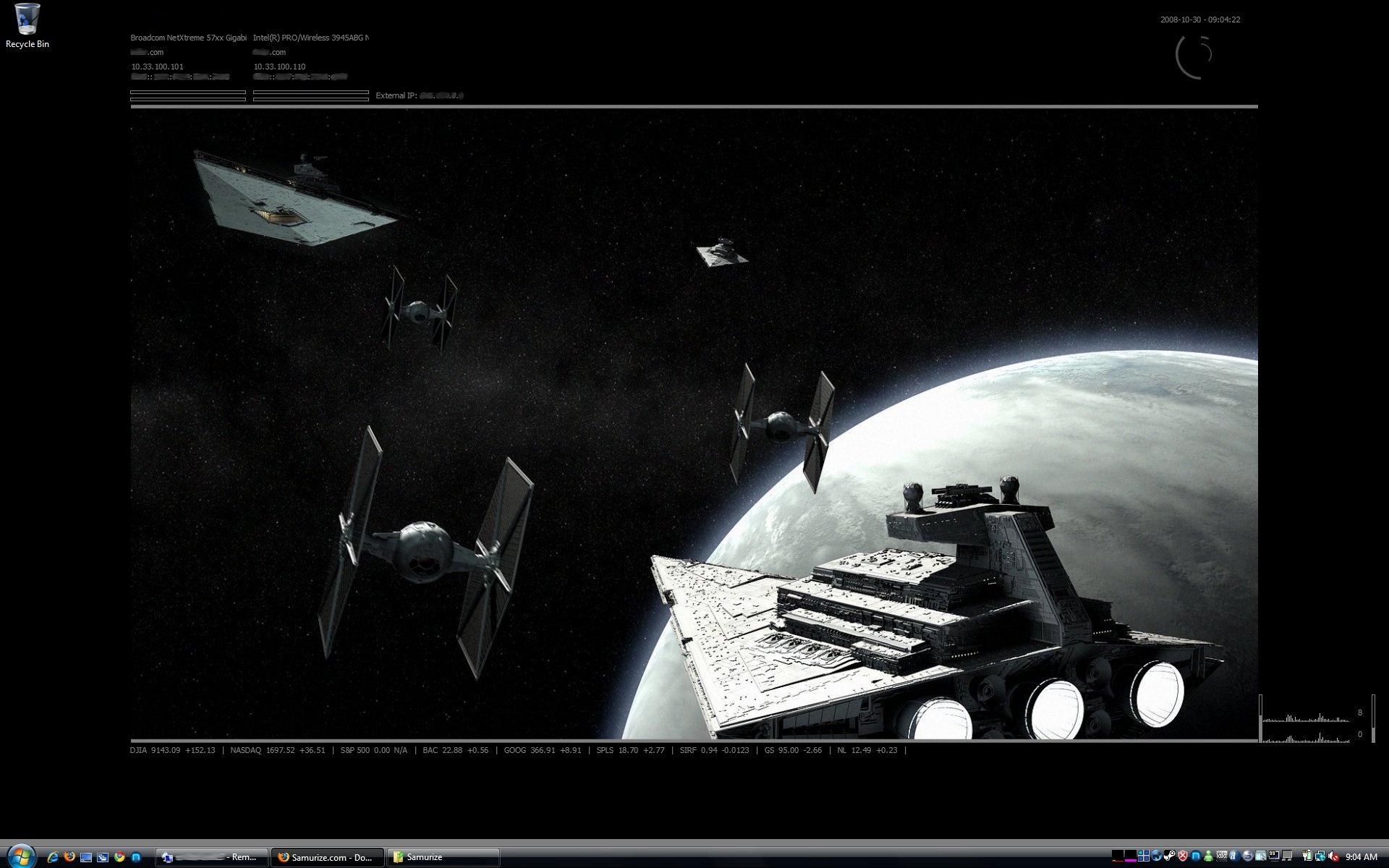Open the Steam tray icon

1169,856
